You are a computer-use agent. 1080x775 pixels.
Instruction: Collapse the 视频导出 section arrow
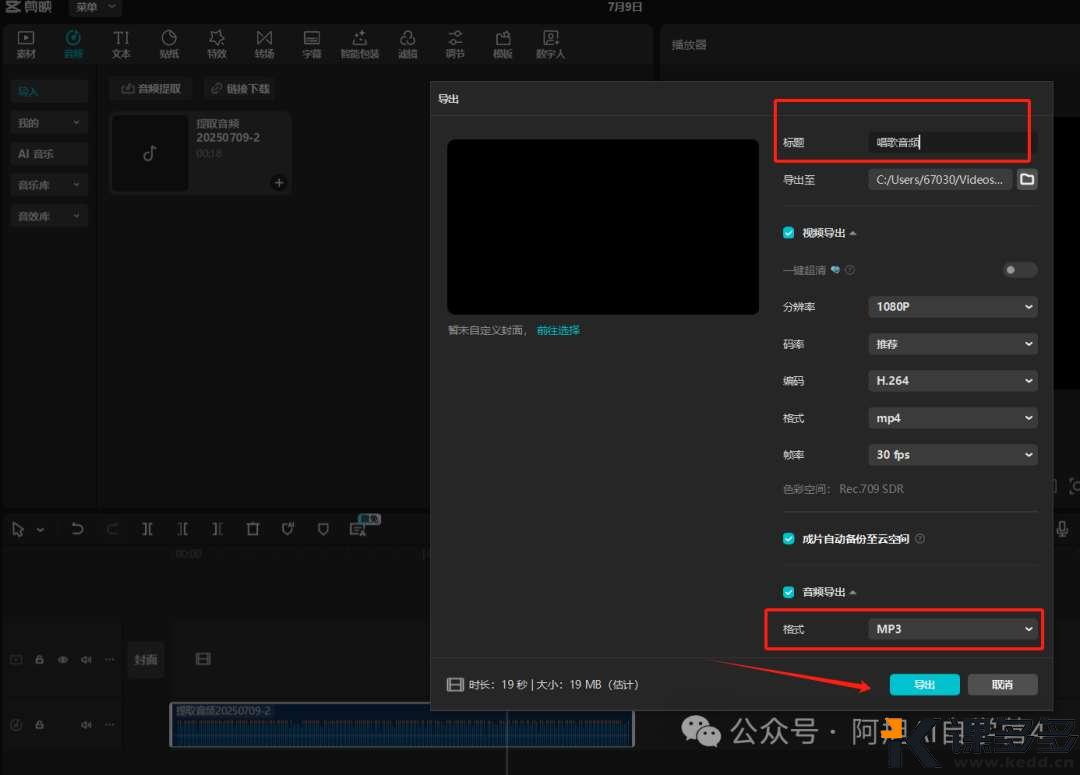[853, 234]
